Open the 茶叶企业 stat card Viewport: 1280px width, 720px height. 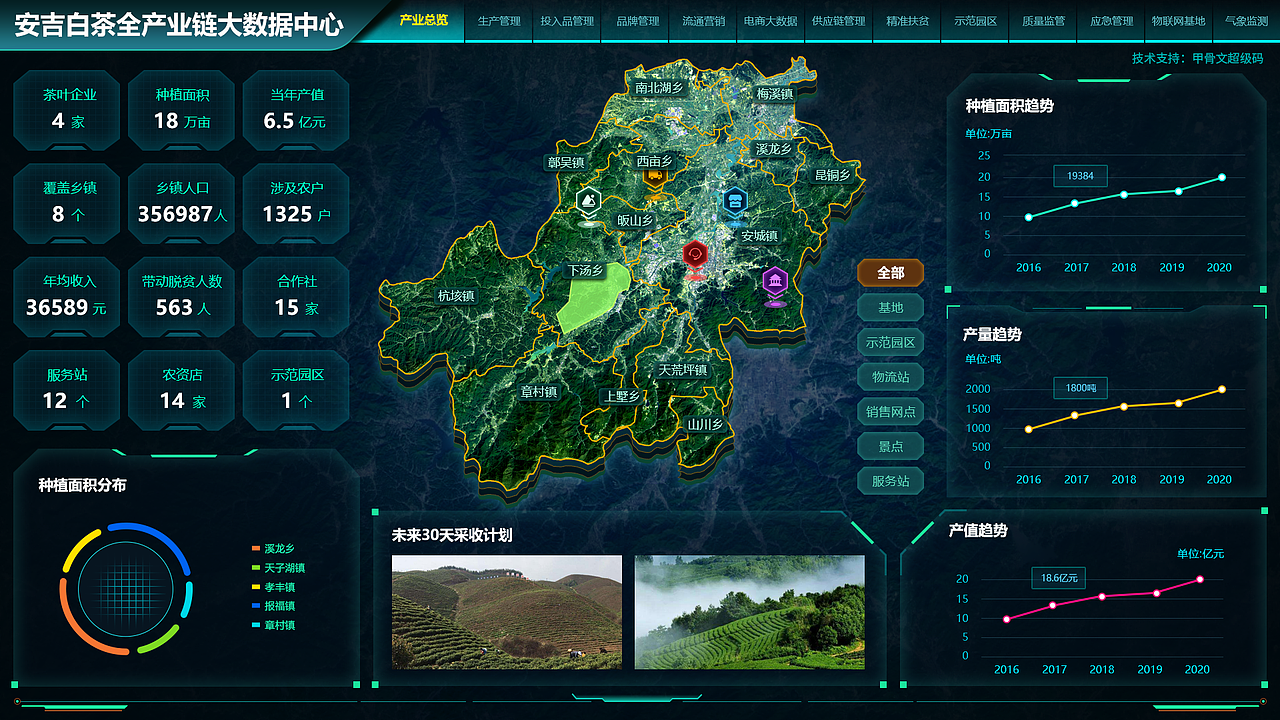click(x=69, y=110)
